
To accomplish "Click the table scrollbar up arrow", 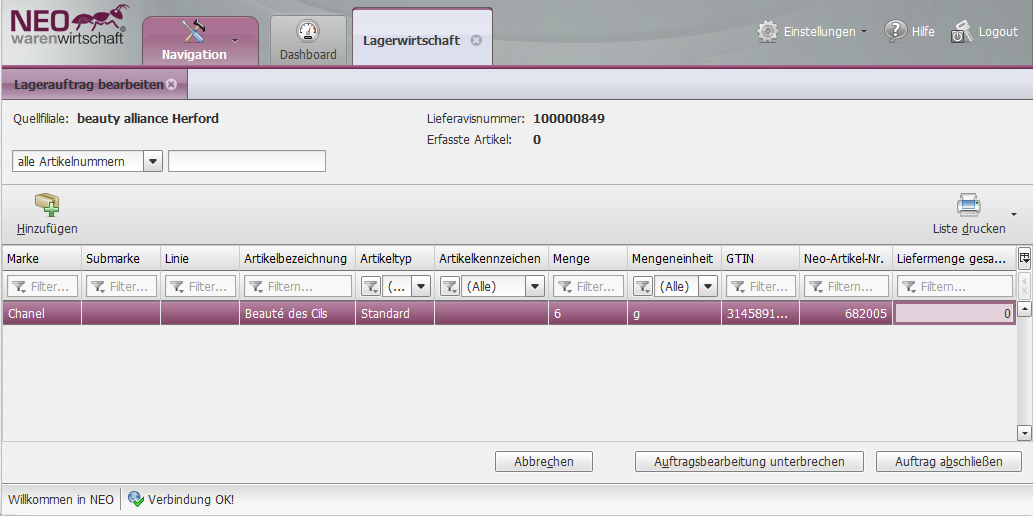I will 1024,308.
